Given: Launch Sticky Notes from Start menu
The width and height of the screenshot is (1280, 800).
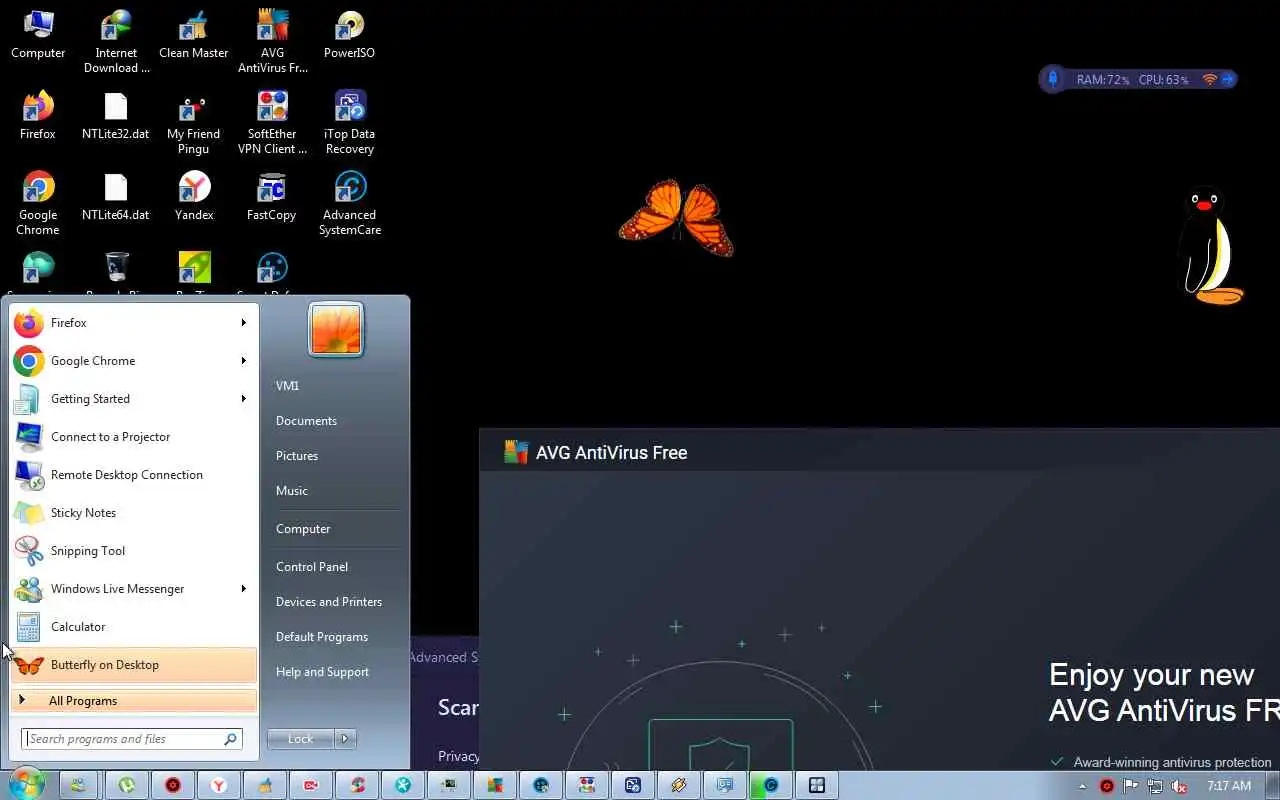Looking at the screenshot, I should coord(134,513).
